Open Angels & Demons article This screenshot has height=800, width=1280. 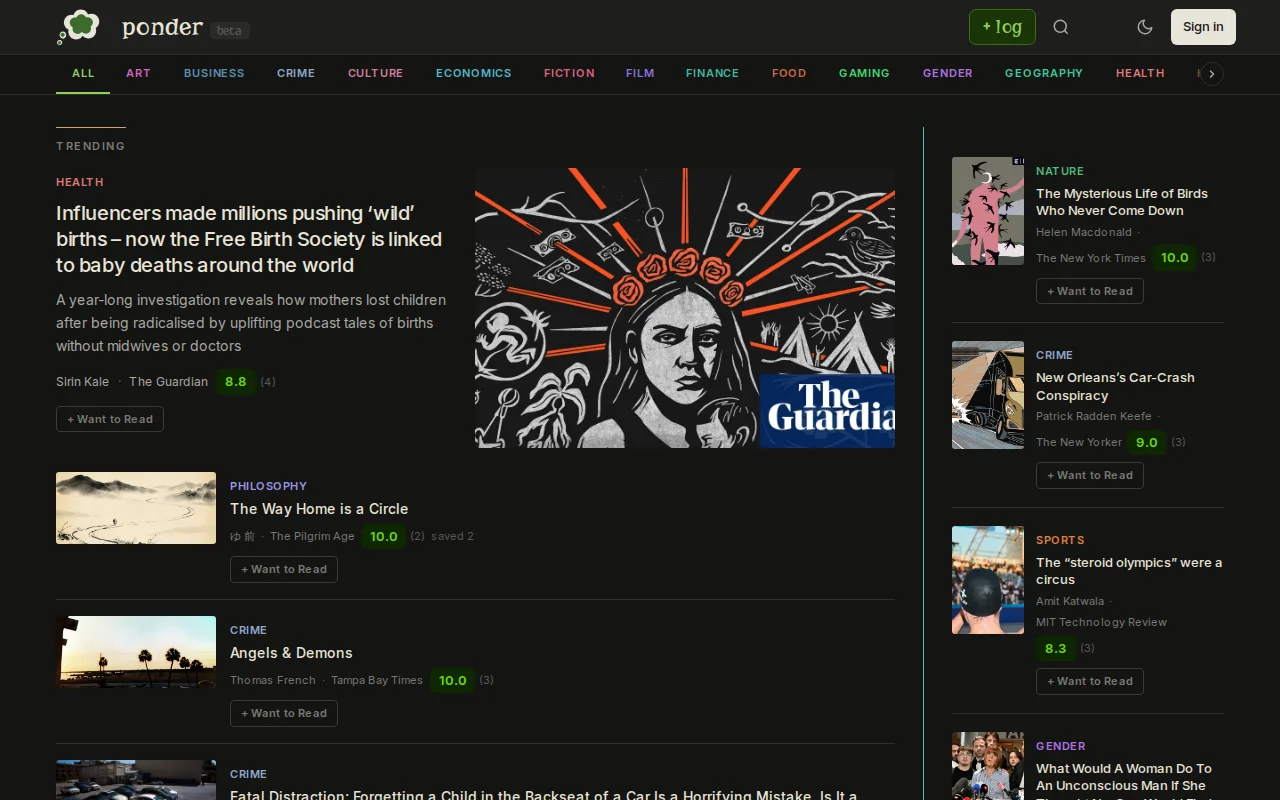tap(291, 653)
